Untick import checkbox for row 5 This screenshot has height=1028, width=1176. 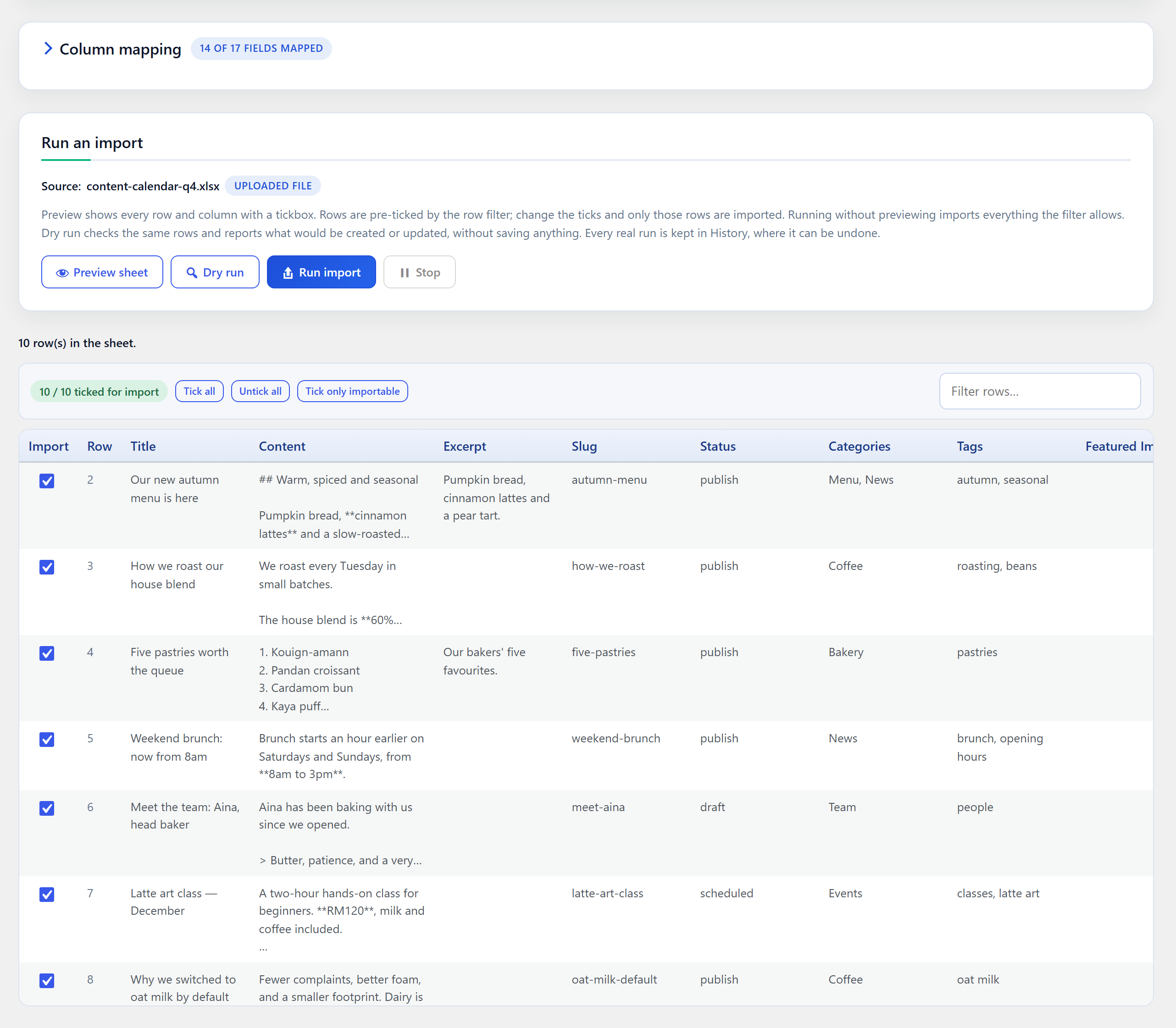[x=47, y=740]
